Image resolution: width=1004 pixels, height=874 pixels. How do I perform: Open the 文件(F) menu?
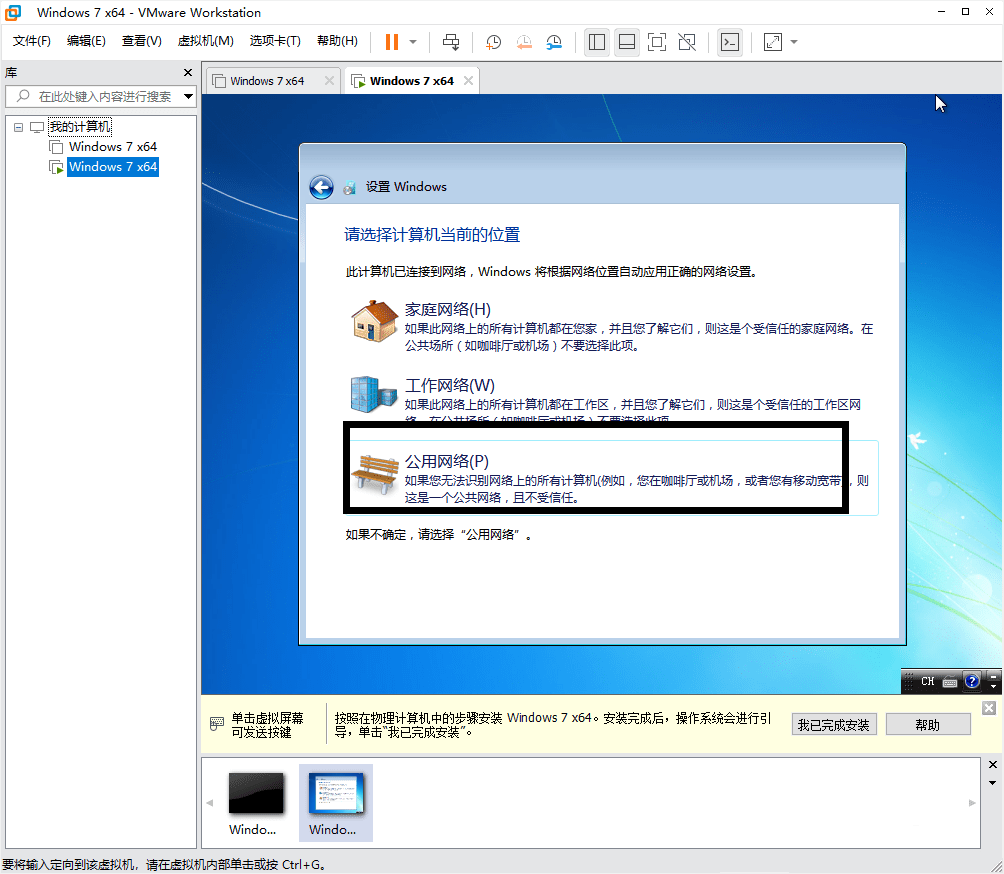tap(31, 41)
